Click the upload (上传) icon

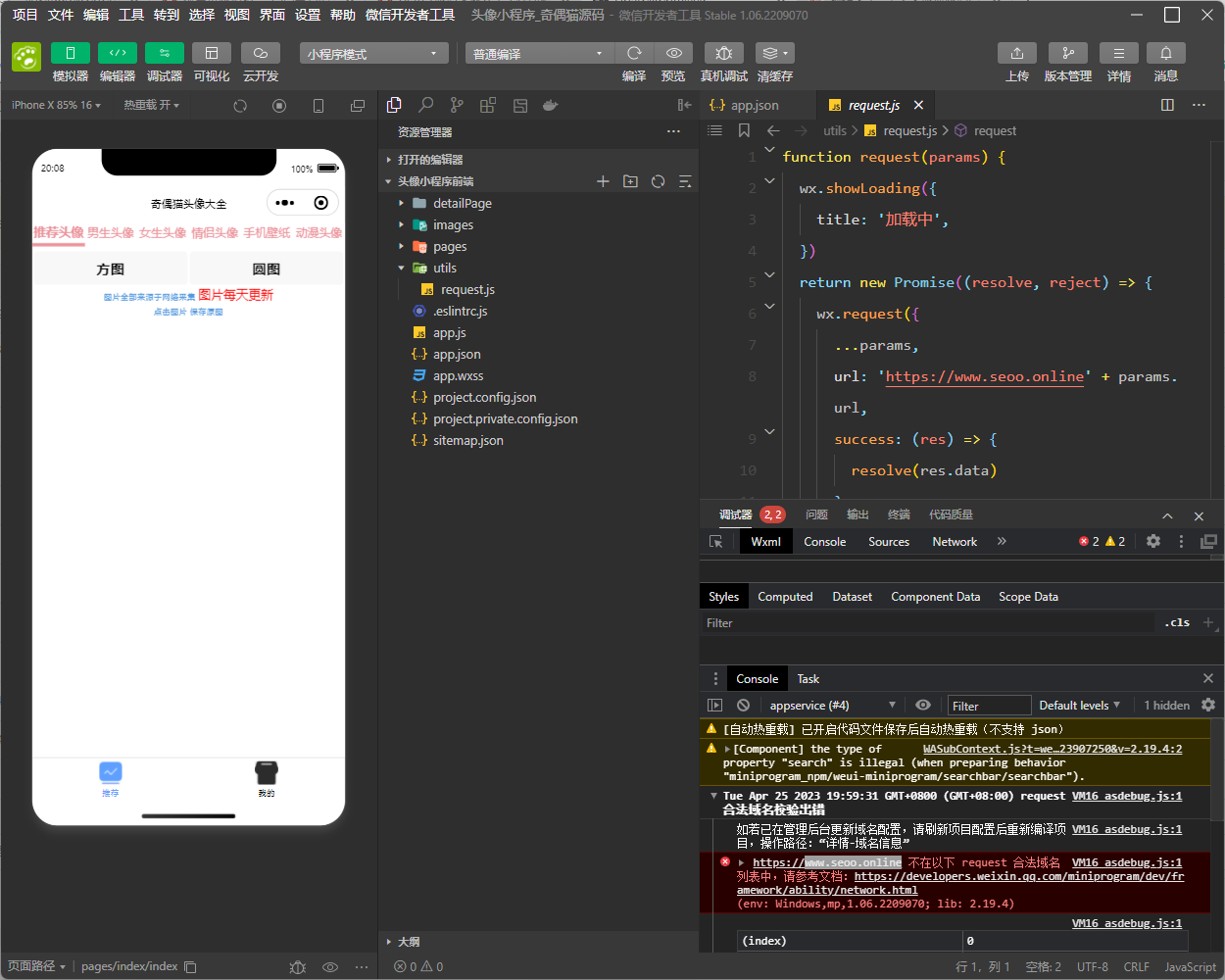tap(1017, 53)
